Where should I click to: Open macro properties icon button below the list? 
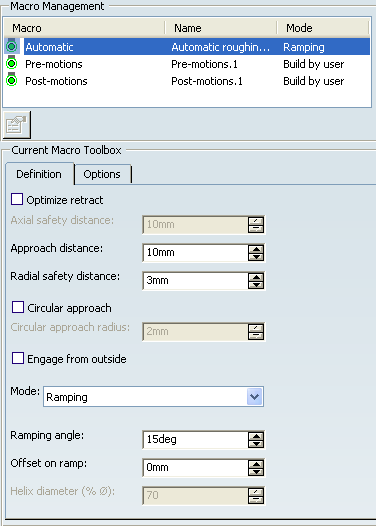coord(16,125)
